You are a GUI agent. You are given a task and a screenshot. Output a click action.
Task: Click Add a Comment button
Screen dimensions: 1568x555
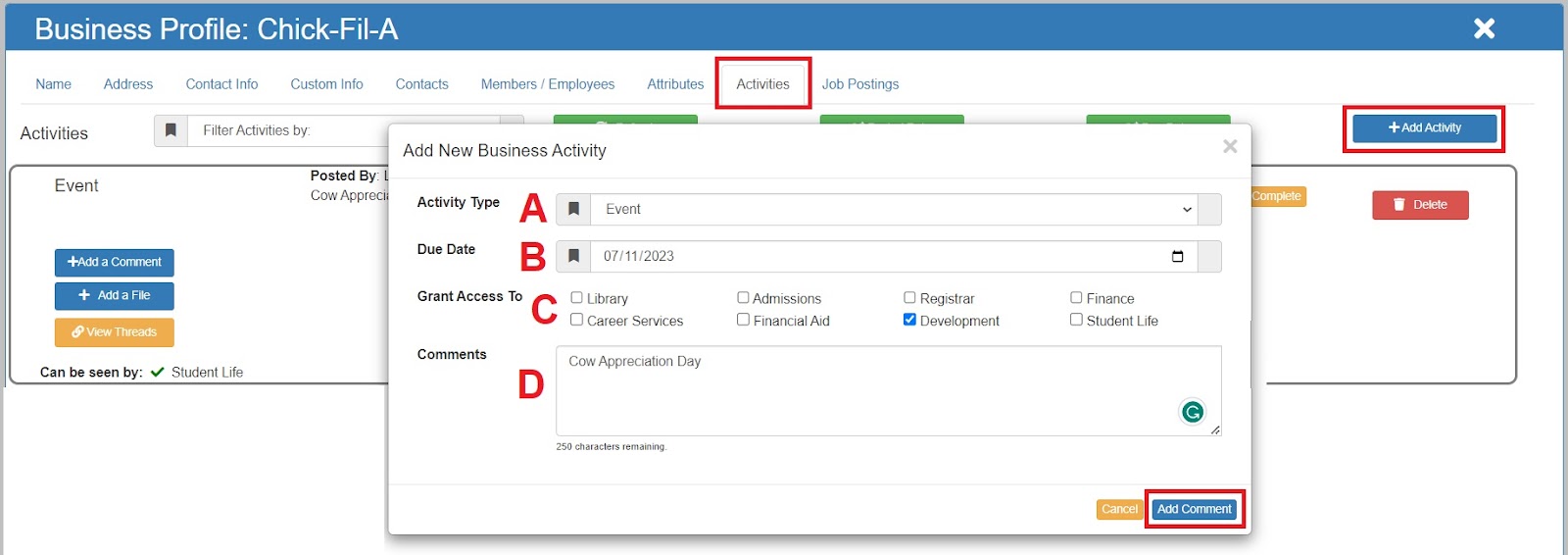[115, 262]
